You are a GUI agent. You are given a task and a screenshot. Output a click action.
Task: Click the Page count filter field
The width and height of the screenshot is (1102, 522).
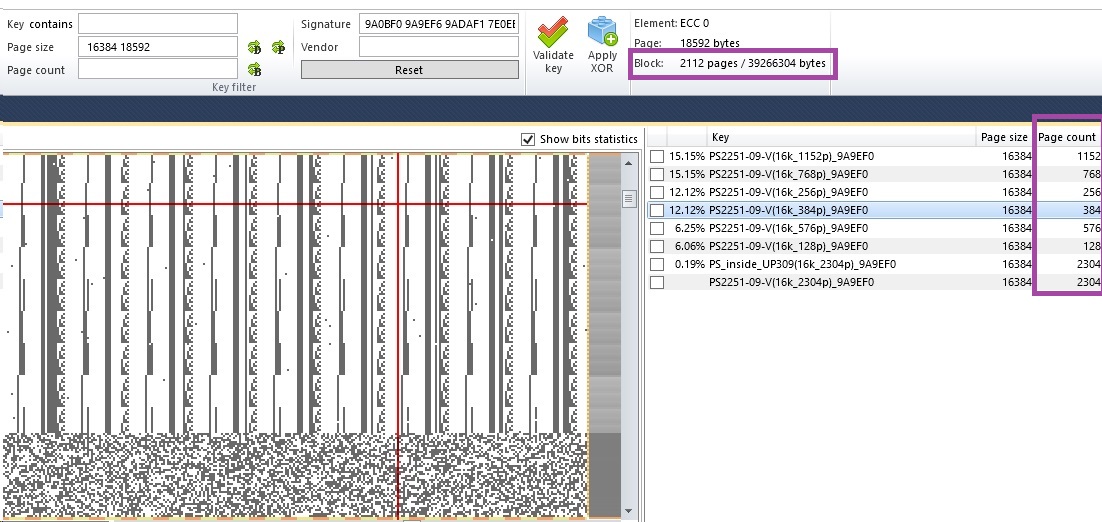(158, 70)
